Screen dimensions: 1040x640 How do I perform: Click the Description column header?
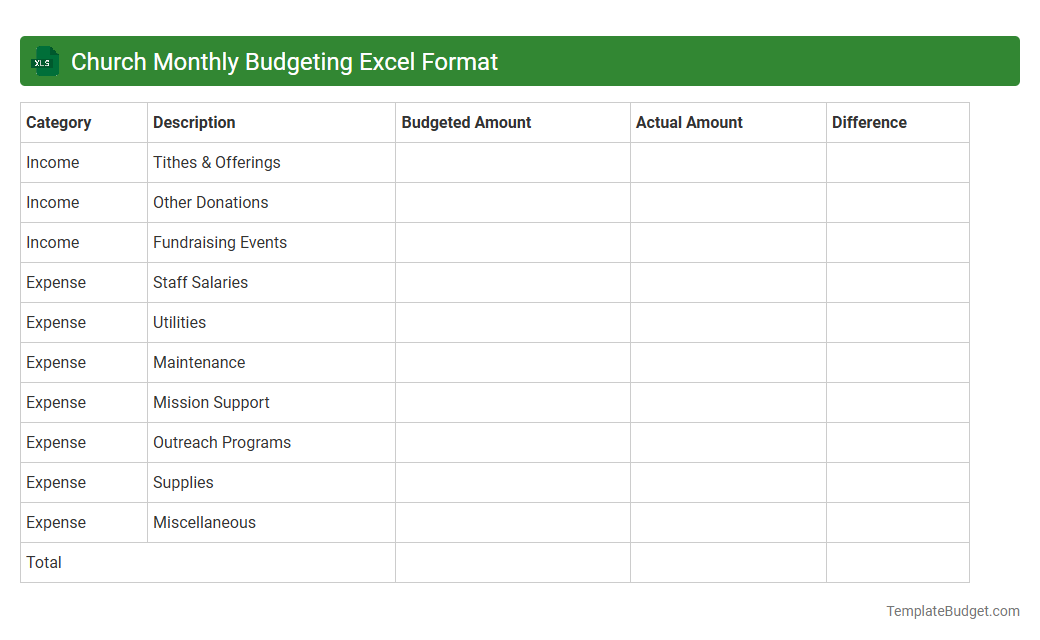tap(194, 122)
